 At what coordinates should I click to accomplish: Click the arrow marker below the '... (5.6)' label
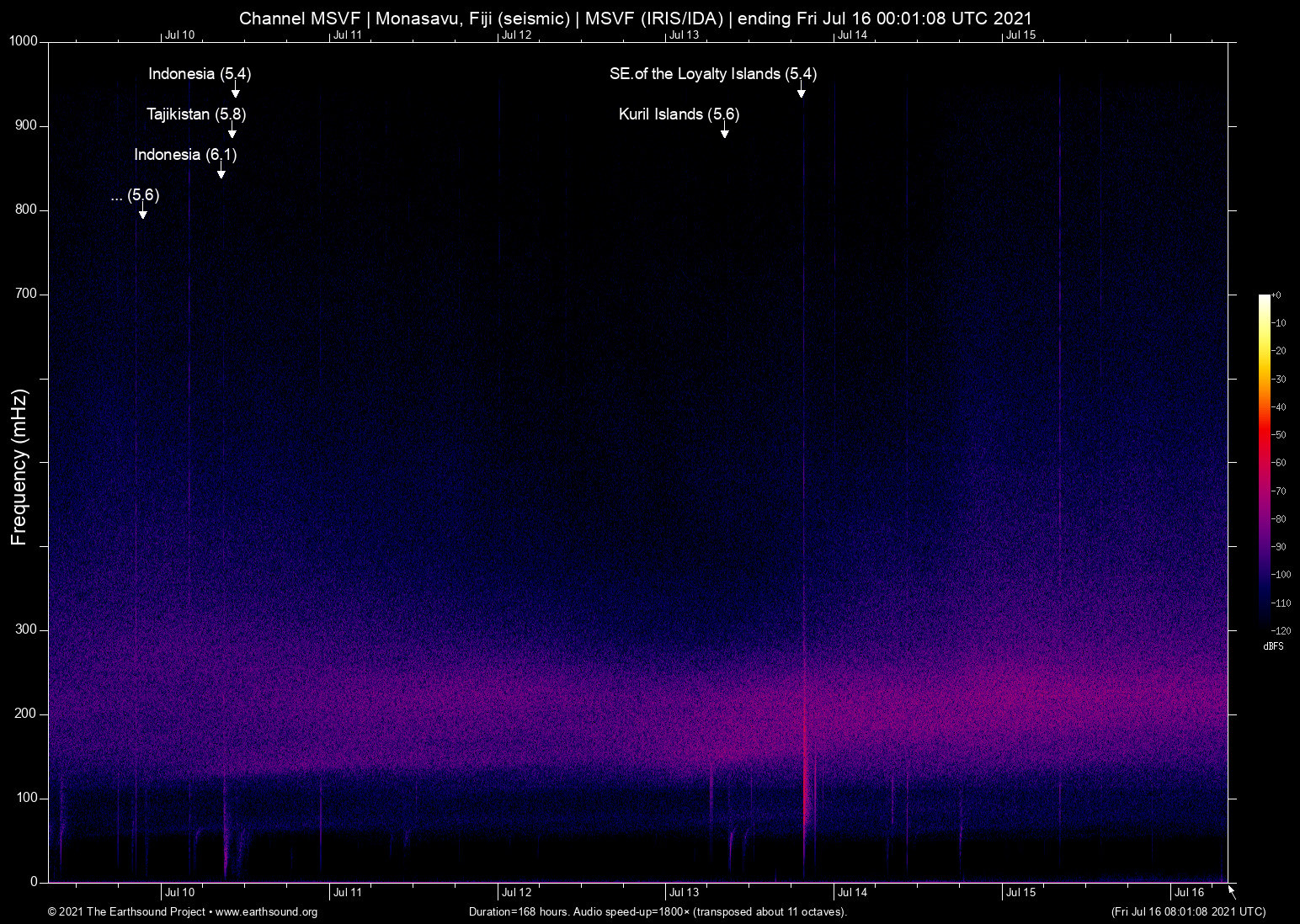pyautogui.click(x=142, y=211)
